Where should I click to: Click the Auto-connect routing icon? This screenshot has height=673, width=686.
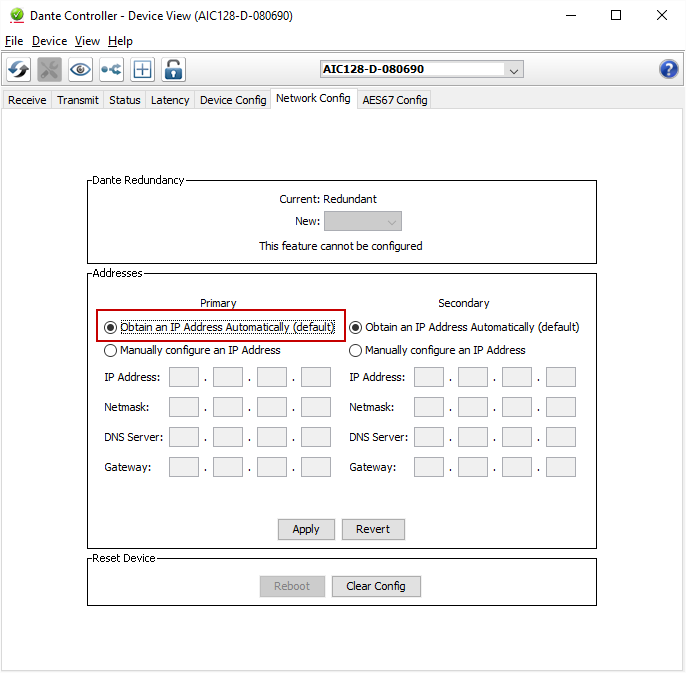click(x=111, y=70)
